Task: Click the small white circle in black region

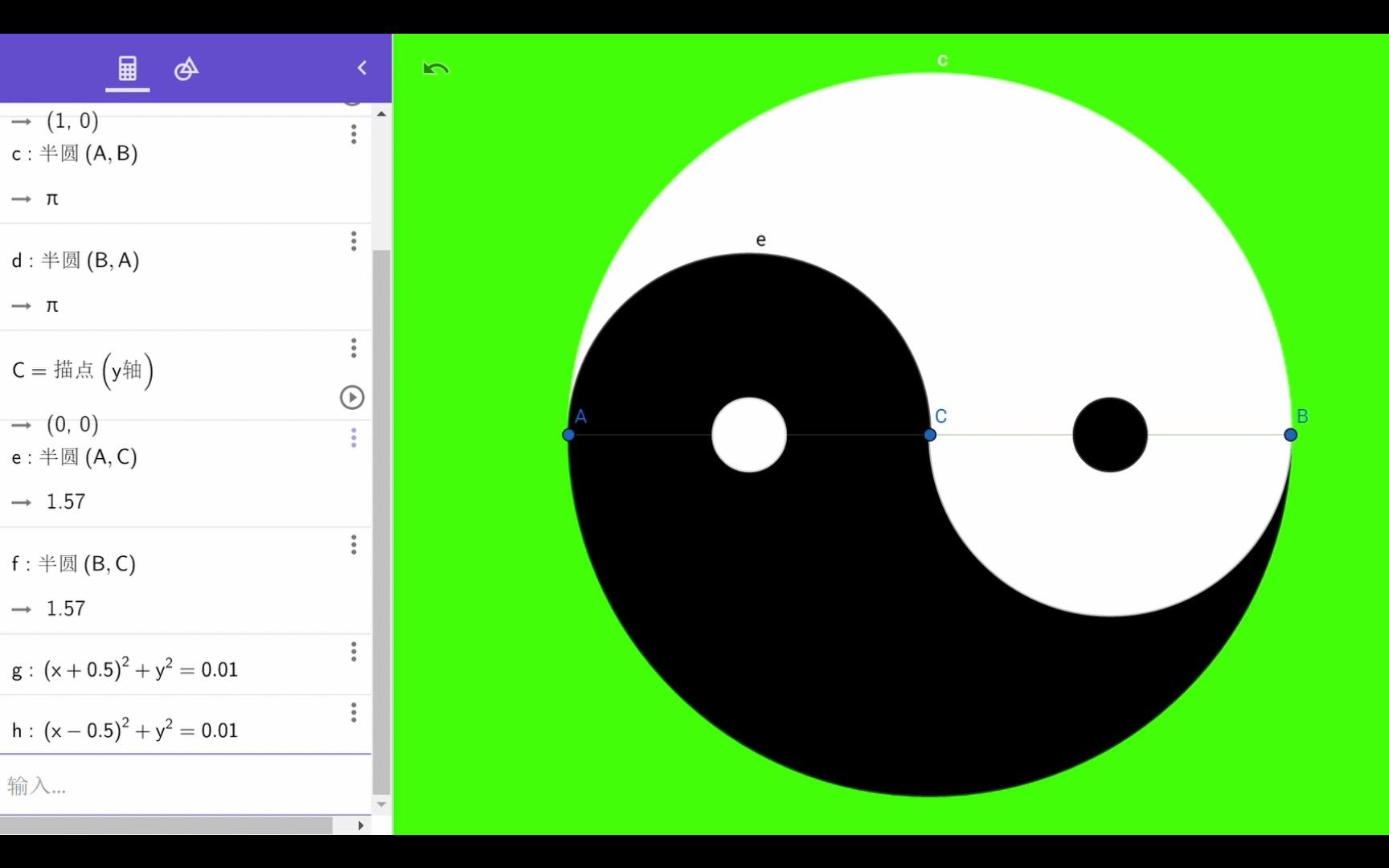Action: pyautogui.click(x=749, y=435)
